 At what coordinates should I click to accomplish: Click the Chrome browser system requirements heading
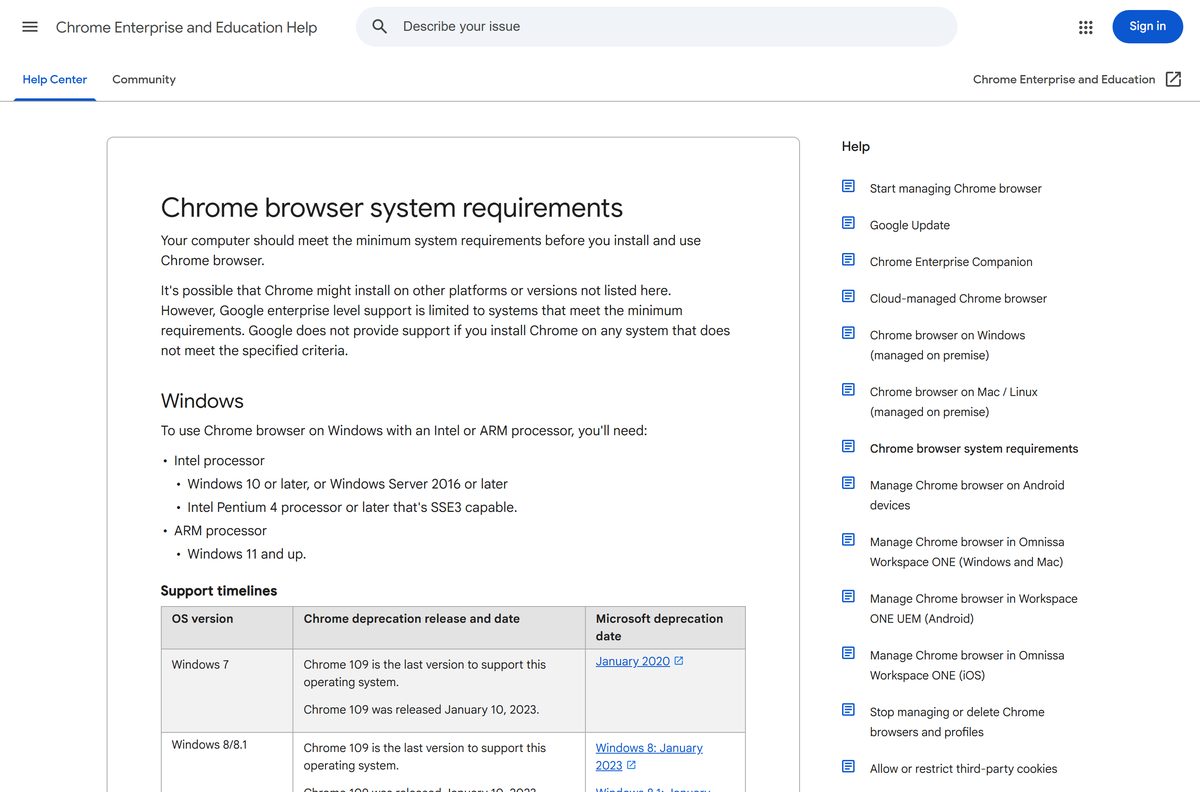pyautogui.click(x=392, y=207)
